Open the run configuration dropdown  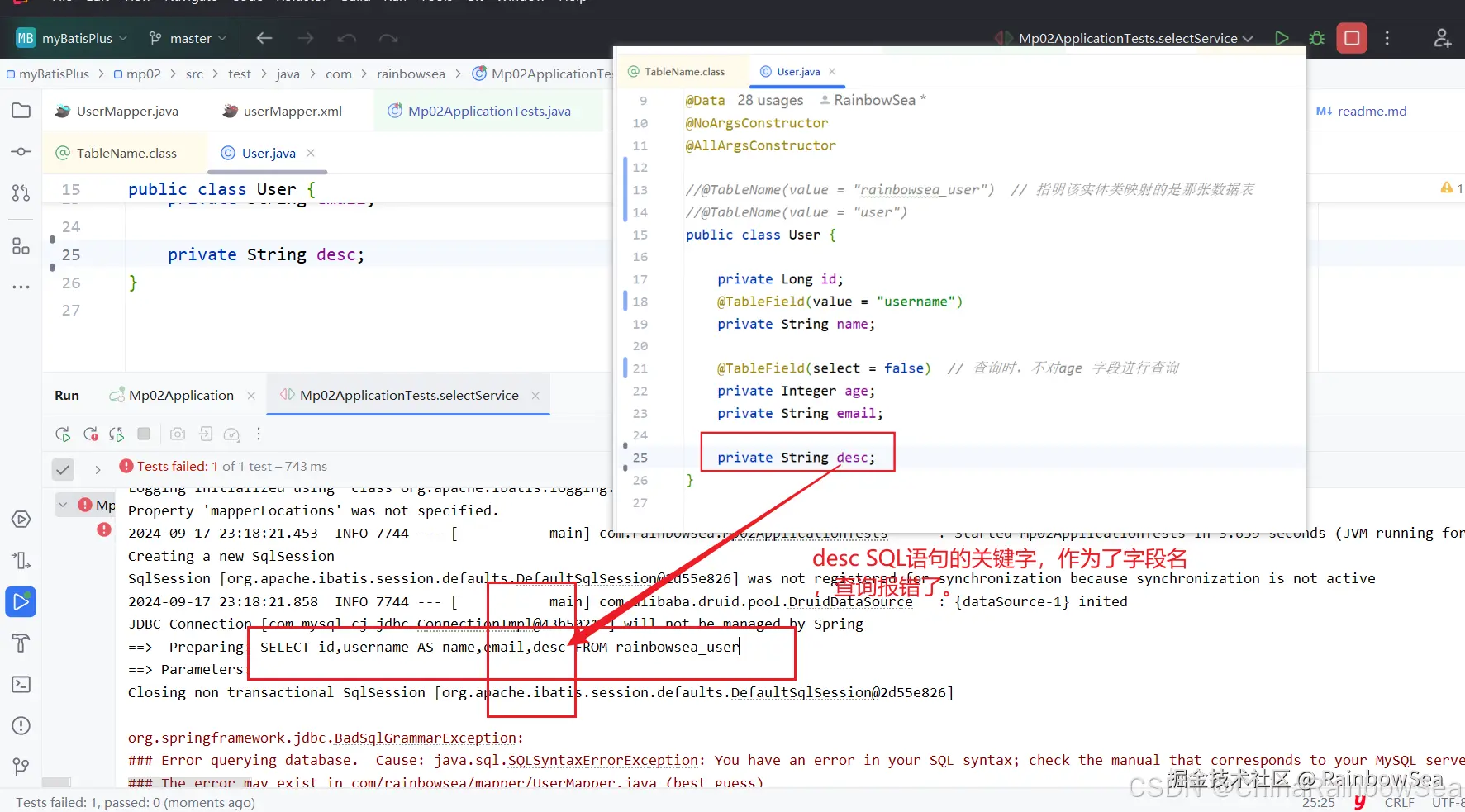(x=1125, y=38)
